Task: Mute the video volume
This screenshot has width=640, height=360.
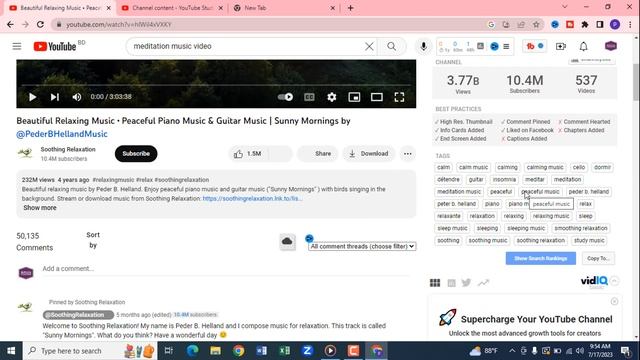Action: [x=76, y=97]
